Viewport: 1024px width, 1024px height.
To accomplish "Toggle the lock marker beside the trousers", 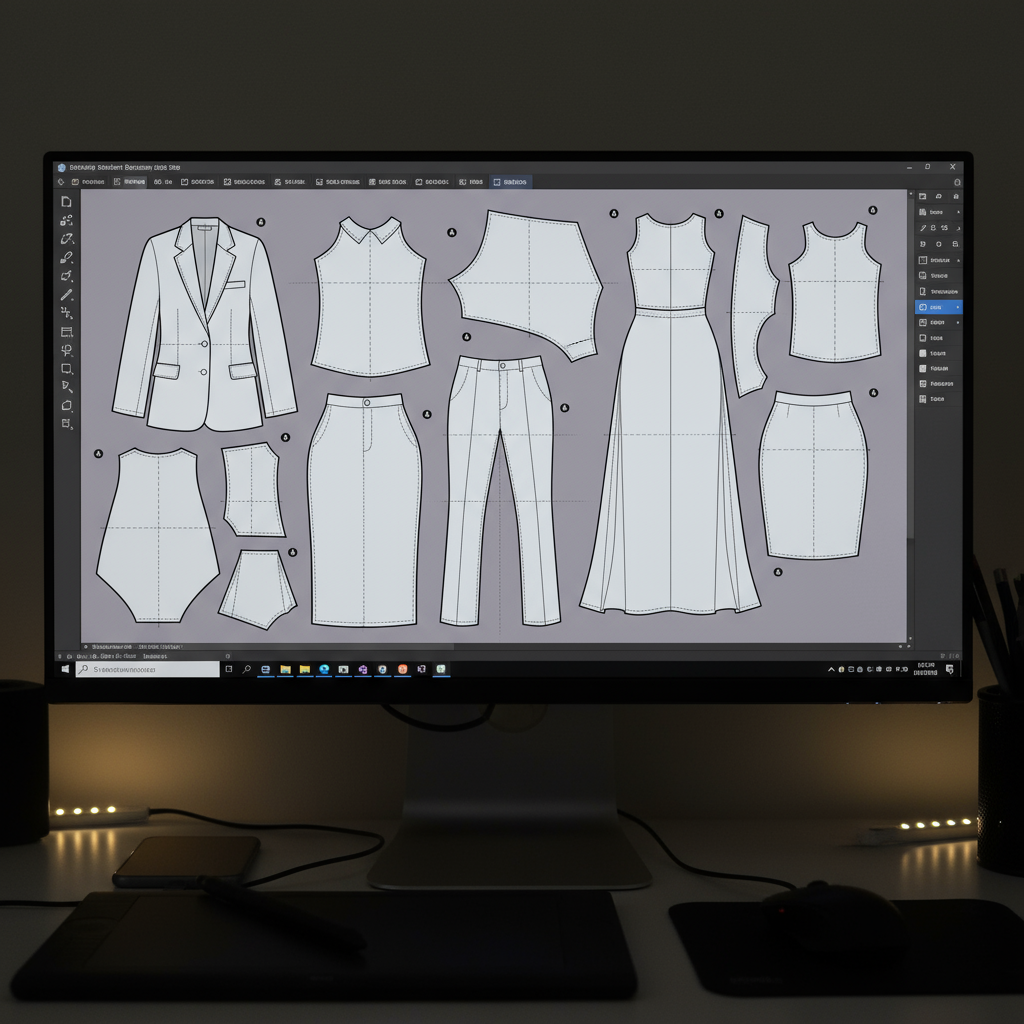I will pos(564,408).
